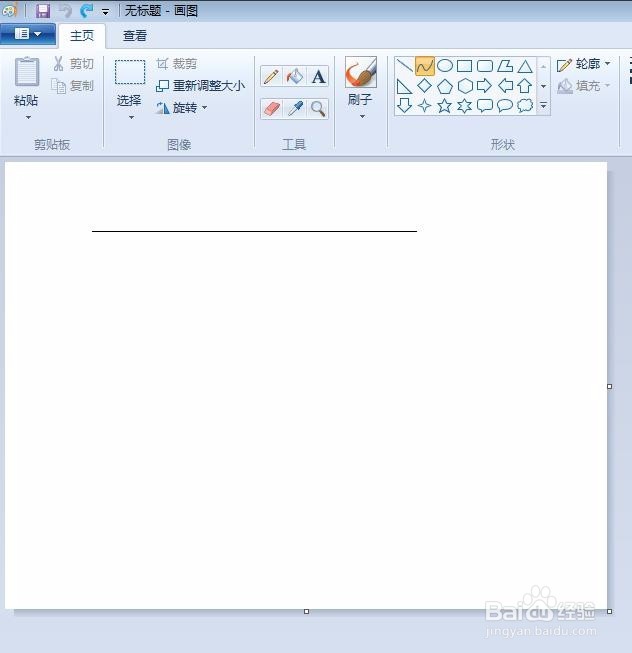Select the Magnifier tool
The image size is (632, 653).
point(318,109)
